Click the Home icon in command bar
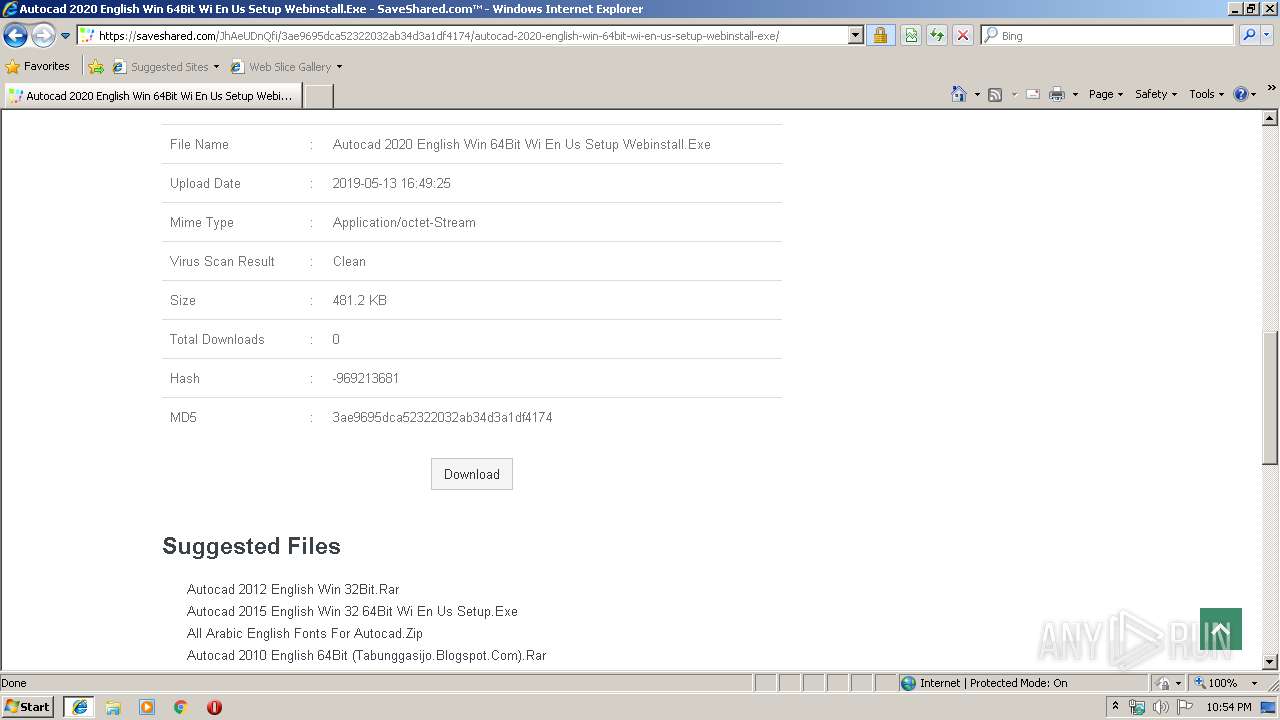This screenshot has height=720, width=1280. click(959, 94)
